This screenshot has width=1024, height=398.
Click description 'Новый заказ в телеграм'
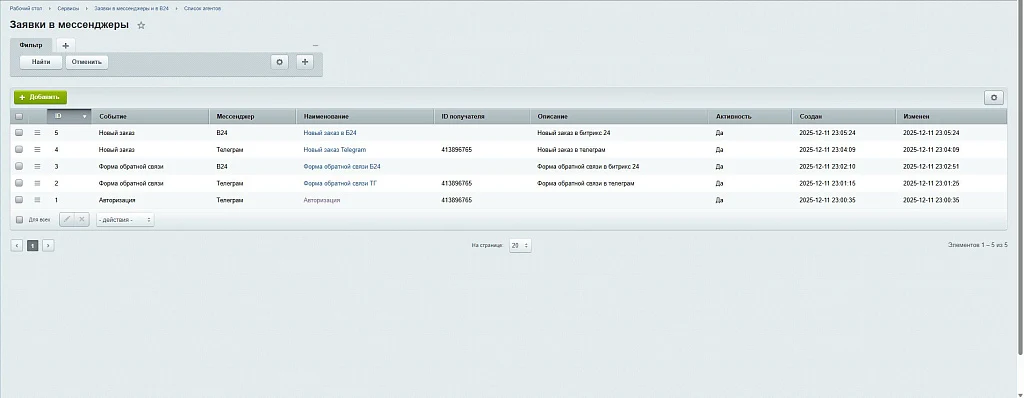tap(571, 150)
